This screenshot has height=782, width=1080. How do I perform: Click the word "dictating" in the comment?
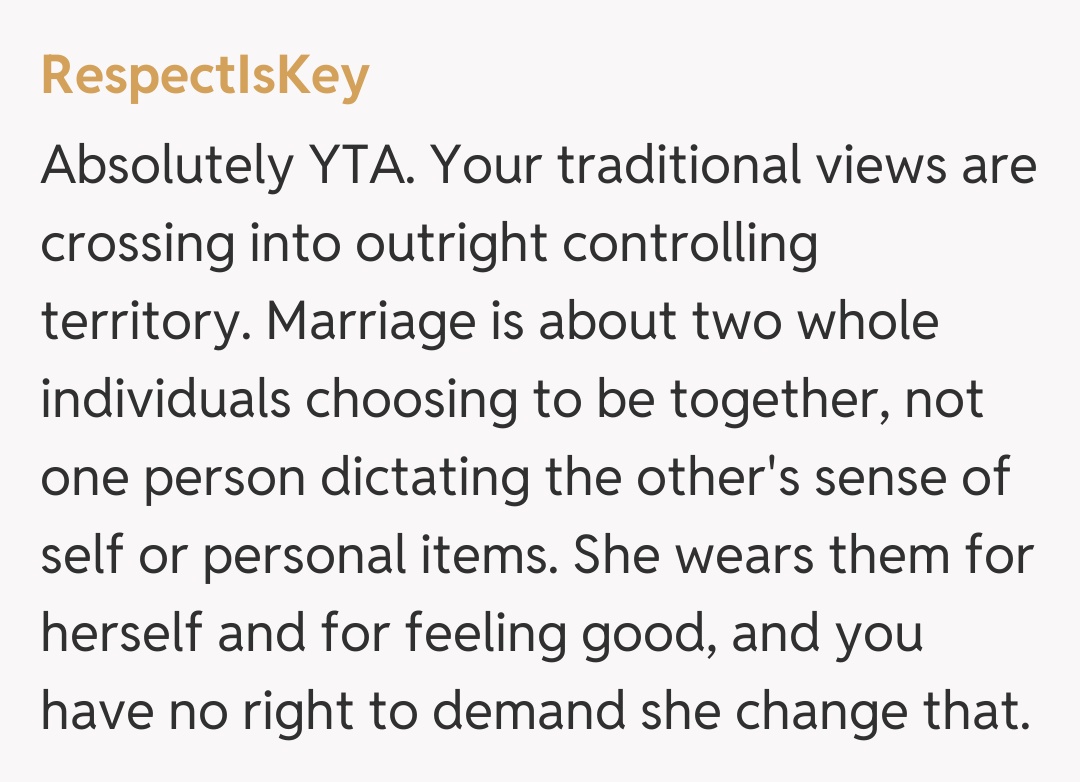click(425, 479)
